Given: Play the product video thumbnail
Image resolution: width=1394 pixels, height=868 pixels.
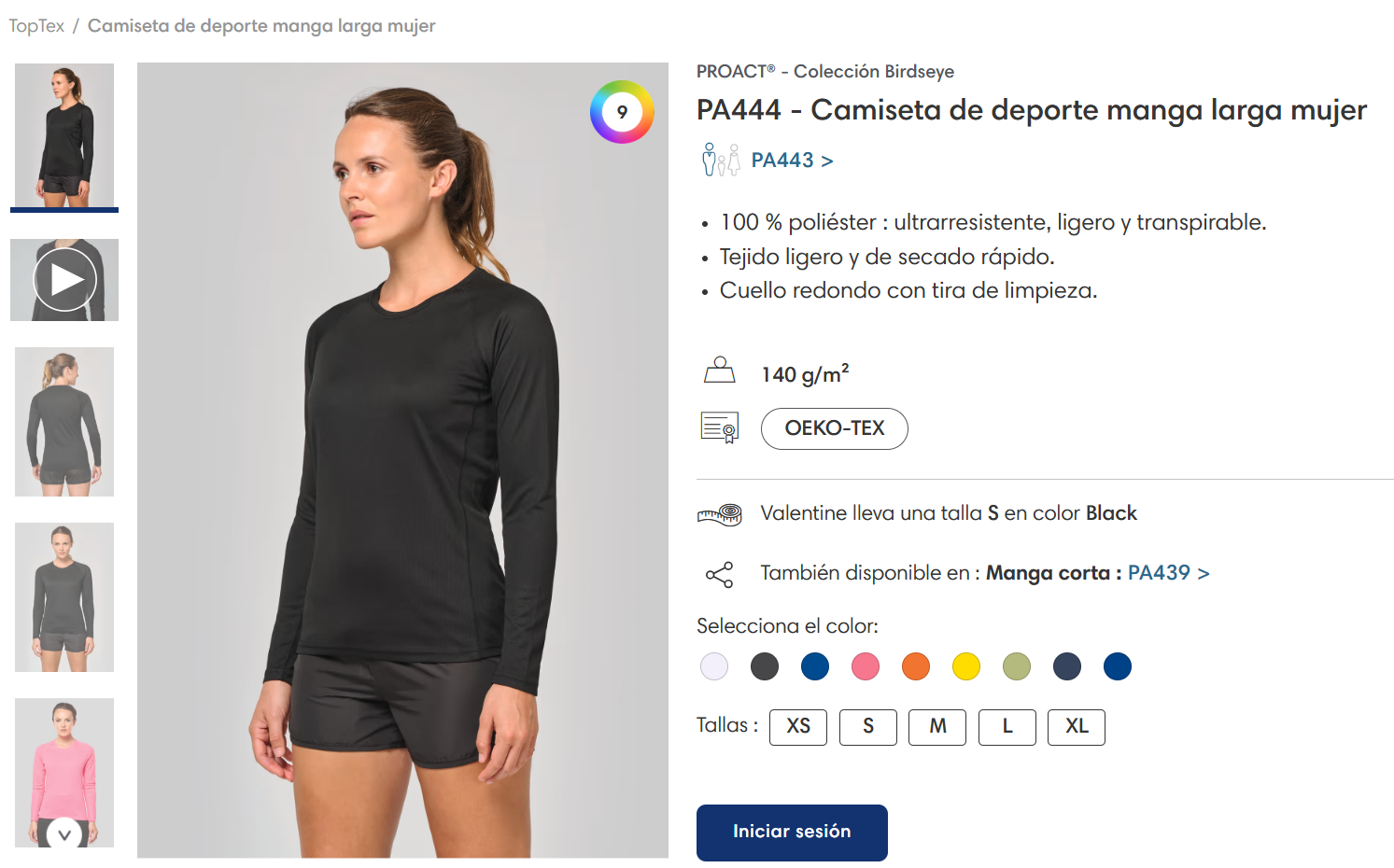Looking at the screenshot, I should click(x=64, y=280).
